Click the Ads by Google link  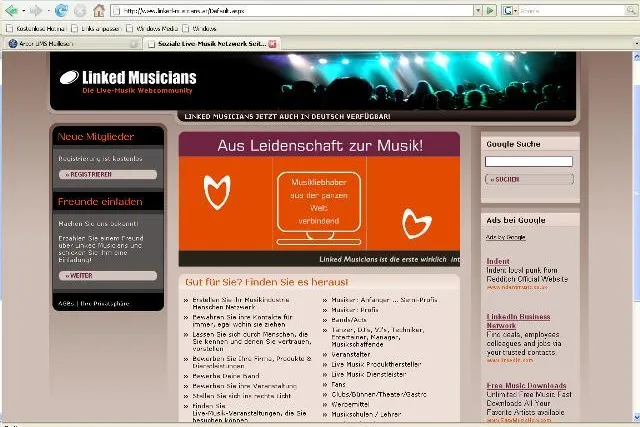505,237
